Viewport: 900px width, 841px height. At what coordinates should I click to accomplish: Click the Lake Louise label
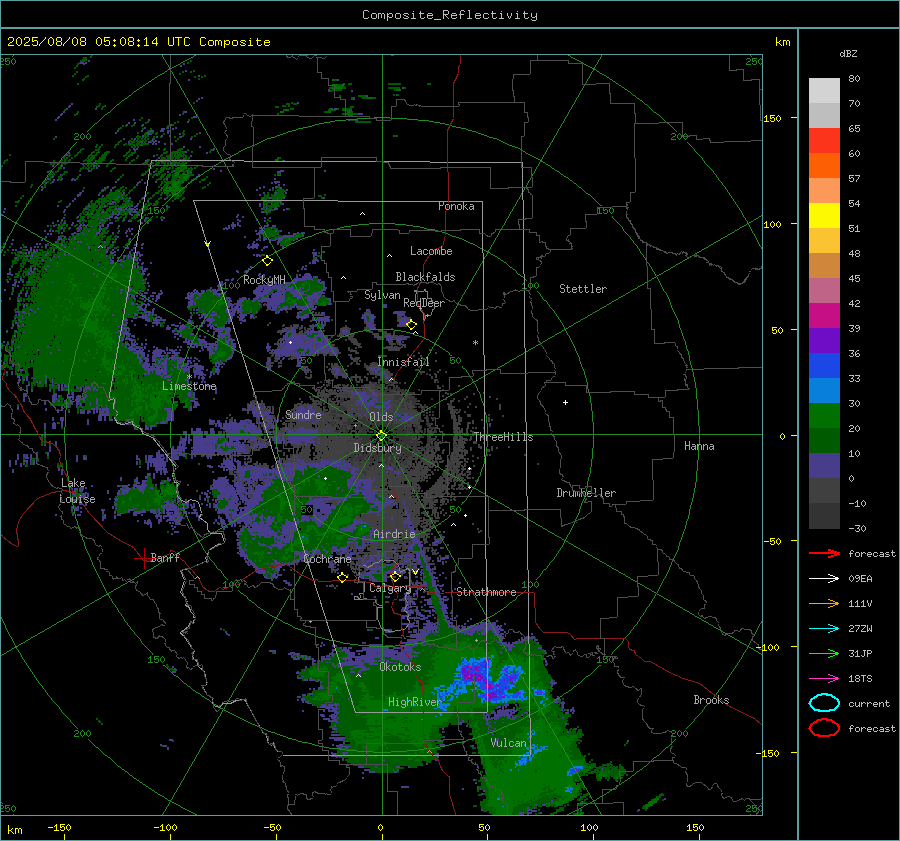[x=77, y=491]
